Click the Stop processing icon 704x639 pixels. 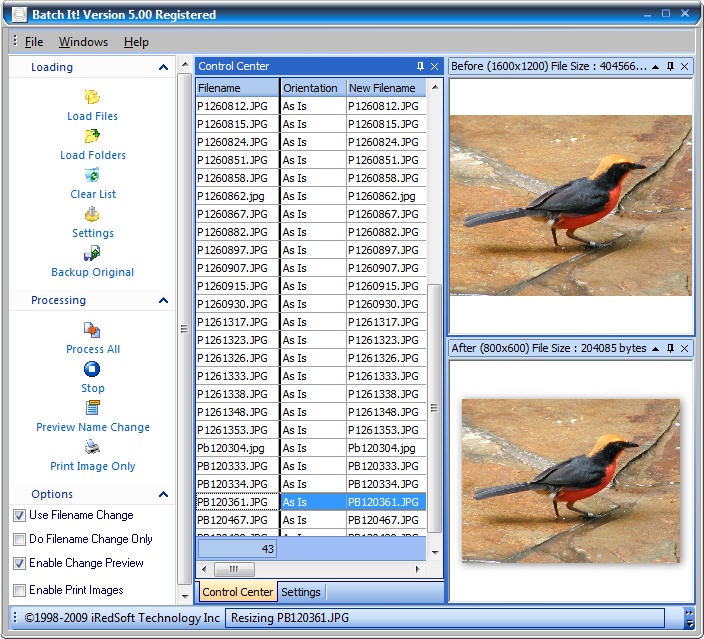click(92, 369)
